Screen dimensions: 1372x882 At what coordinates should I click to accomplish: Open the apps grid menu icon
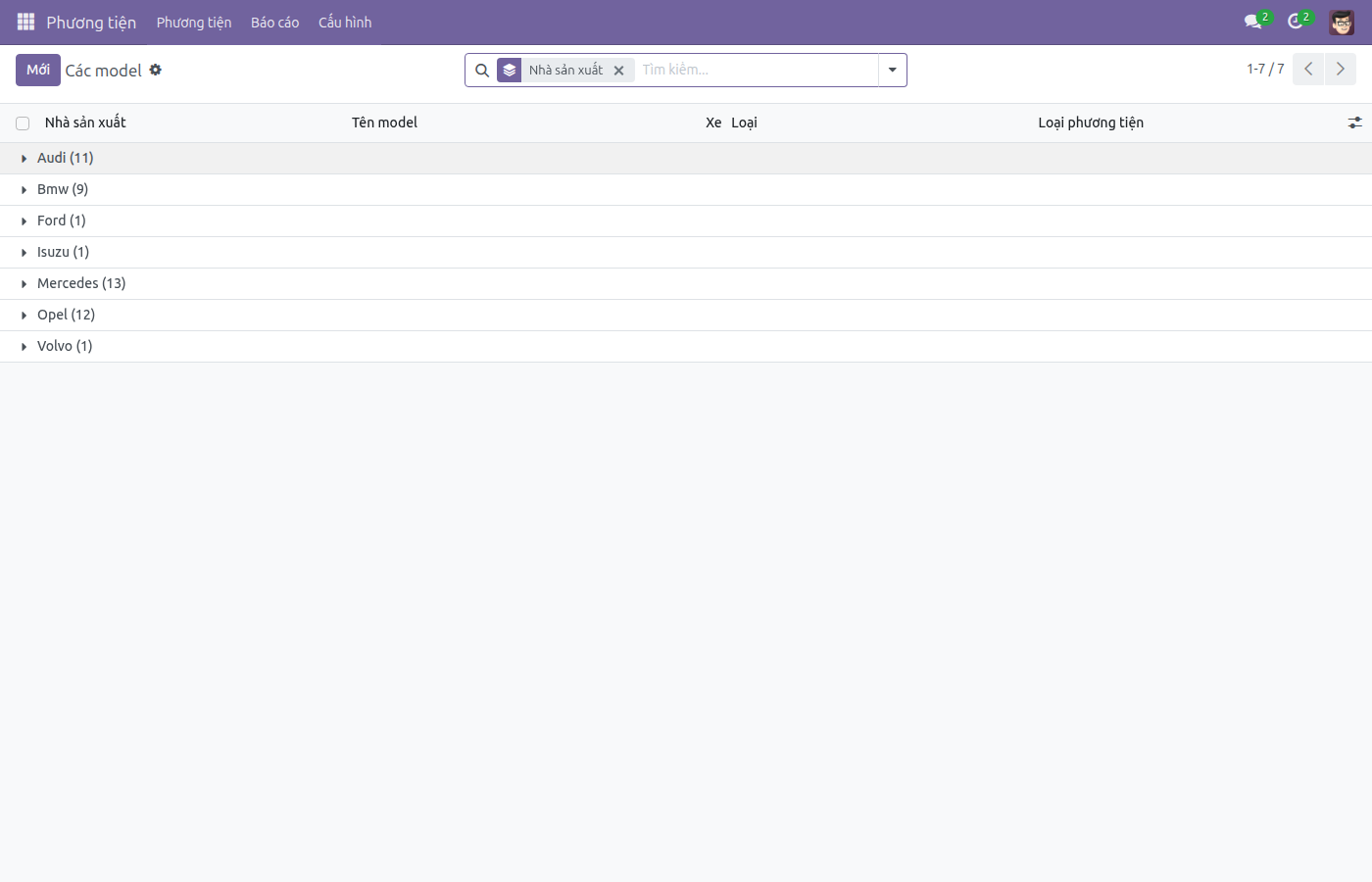pyautogui.click(x=26, y=22)
